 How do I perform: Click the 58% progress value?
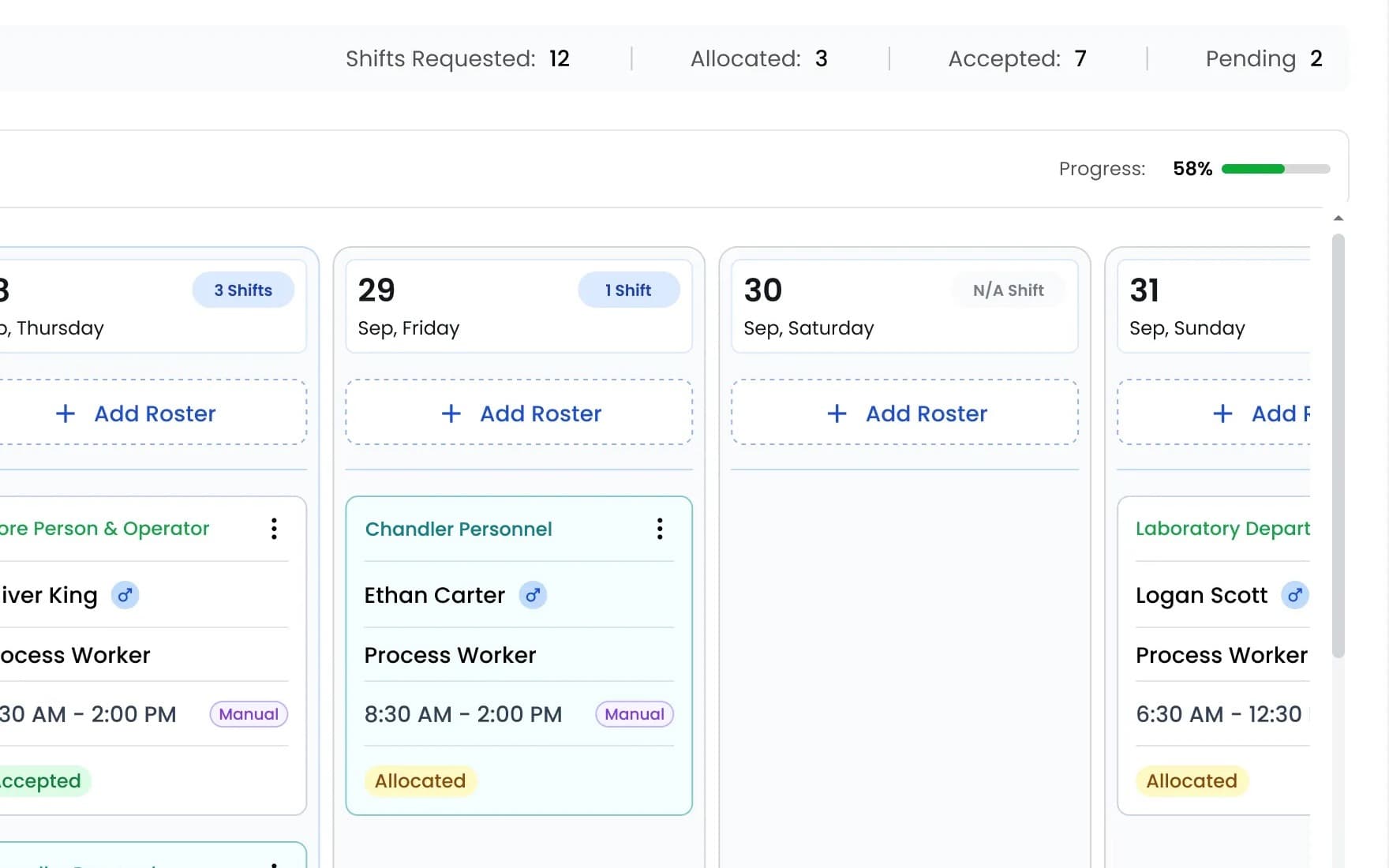[x=1192, y=169]
